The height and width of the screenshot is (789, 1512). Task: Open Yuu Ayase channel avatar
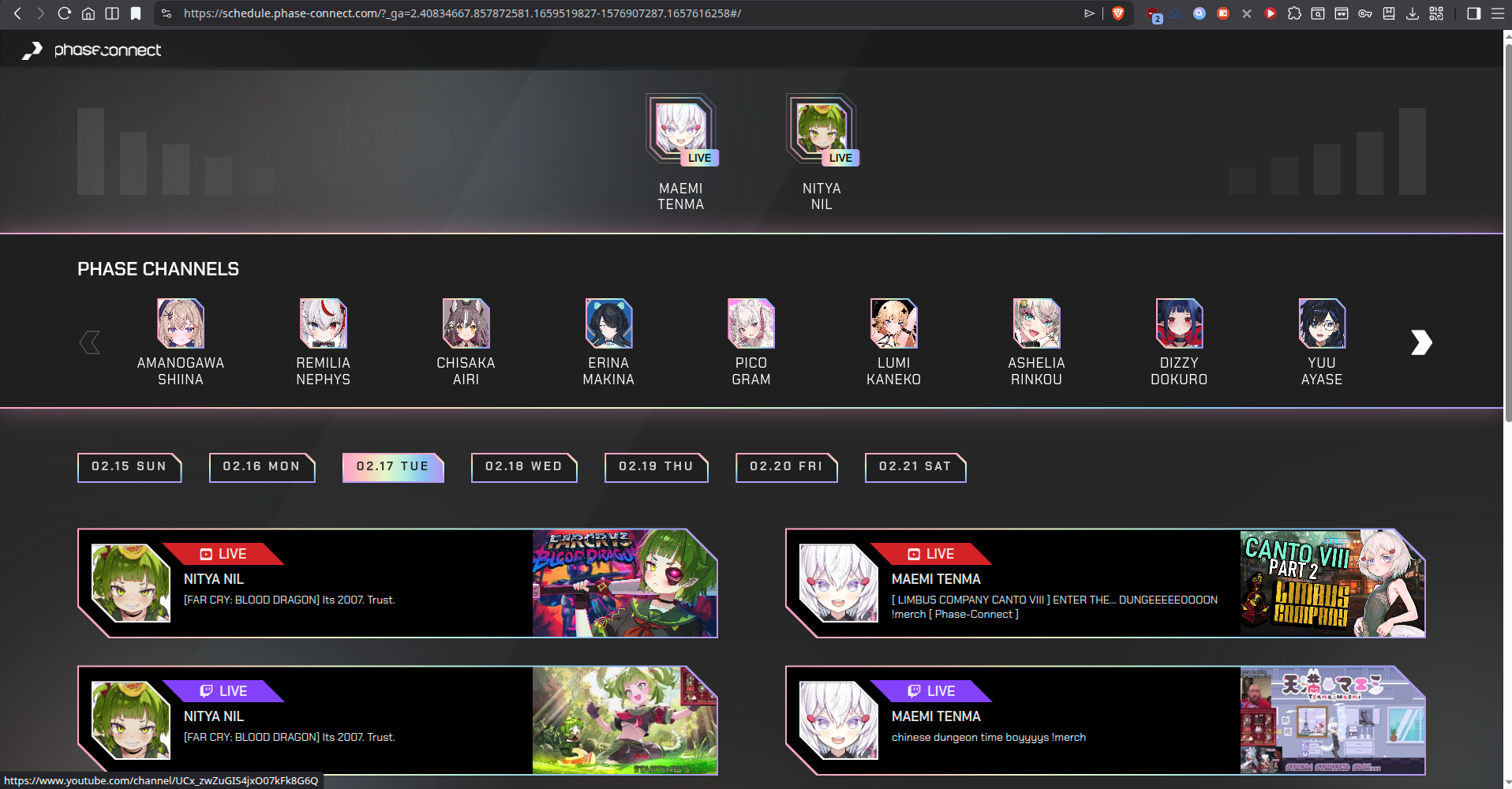pos(1323,323)
